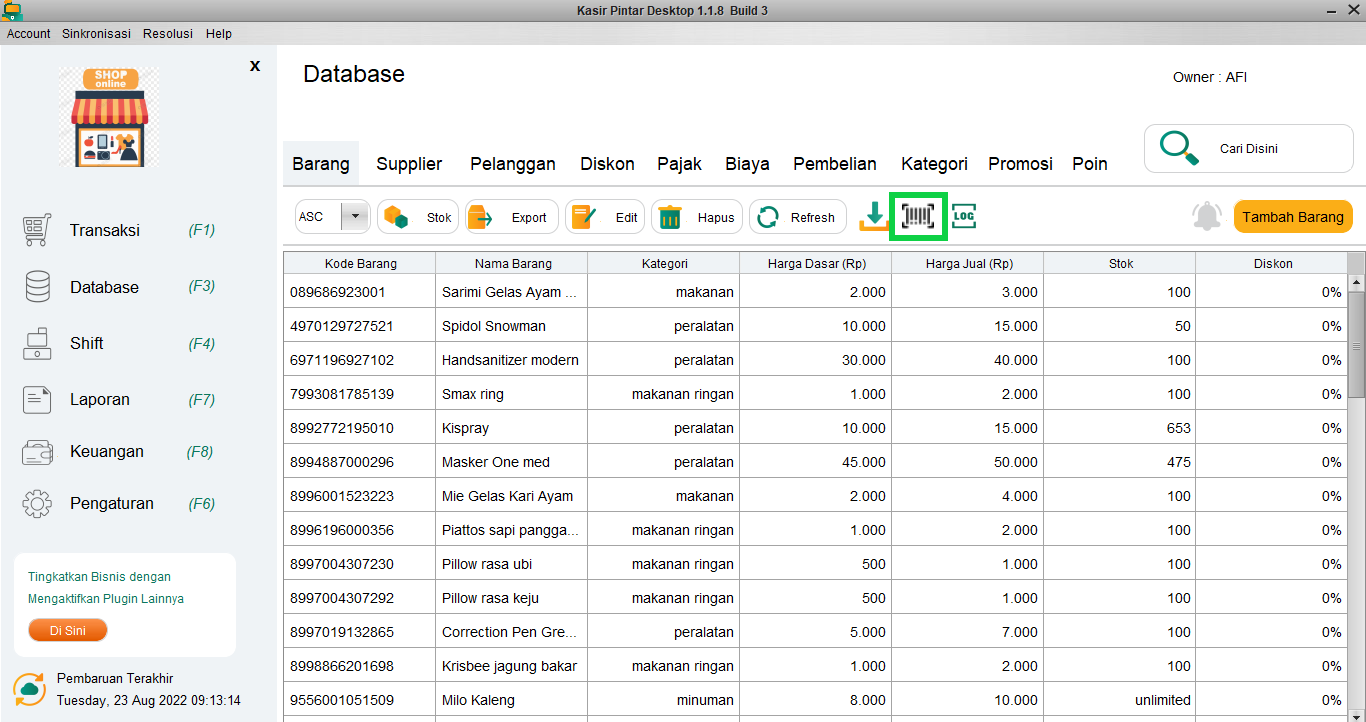Screen dimensions: 1366x722
Task: Click the Stok column header
Action: pos(1120,263)
